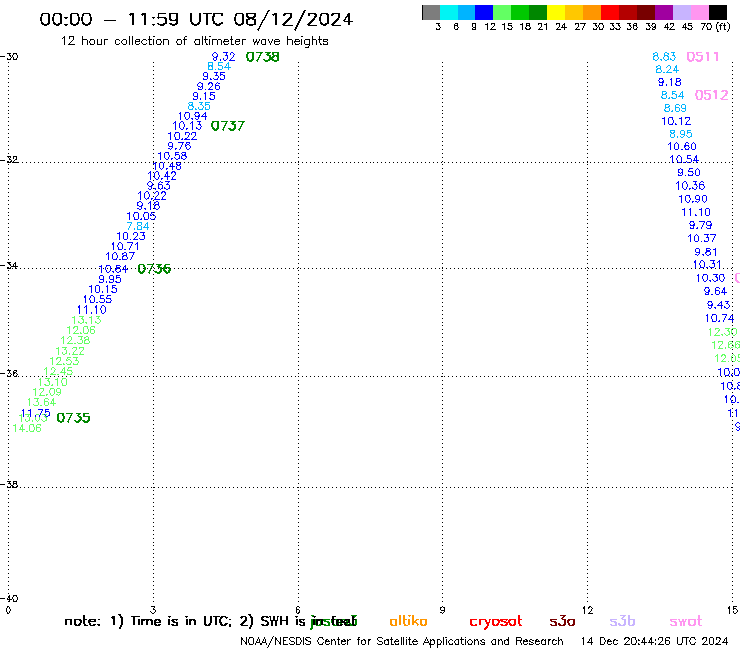Click the swot track value 9.79
740x650 pixels.
coord(700,226)
